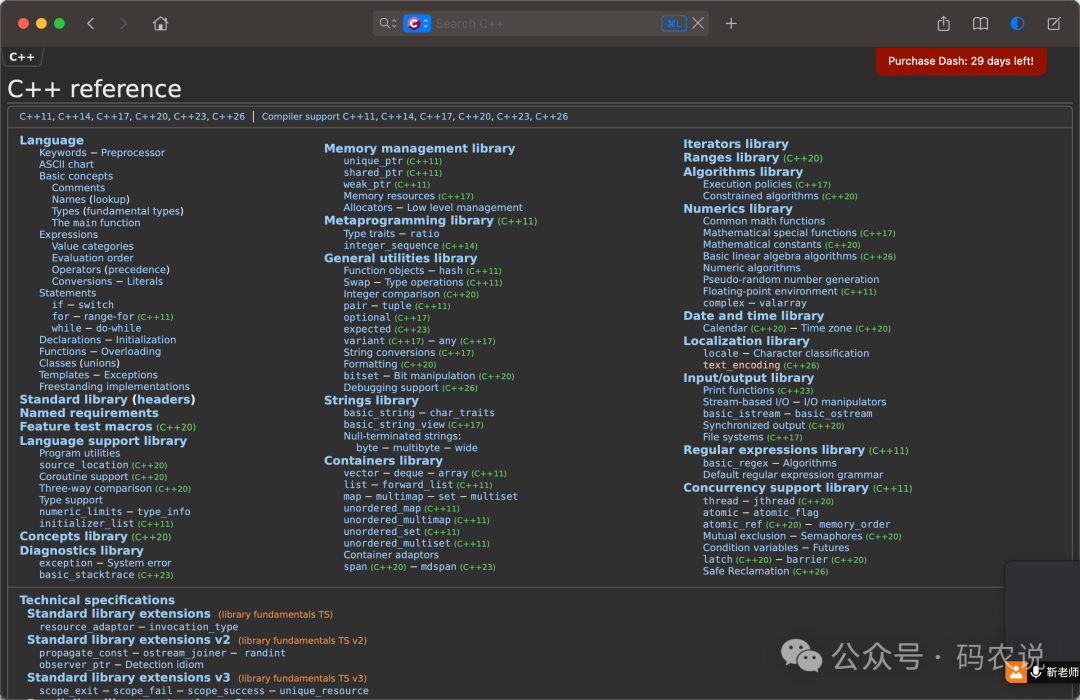Open Iterators library link
The height and width of the screenshot is (700, 1080).
pos(736,144)
